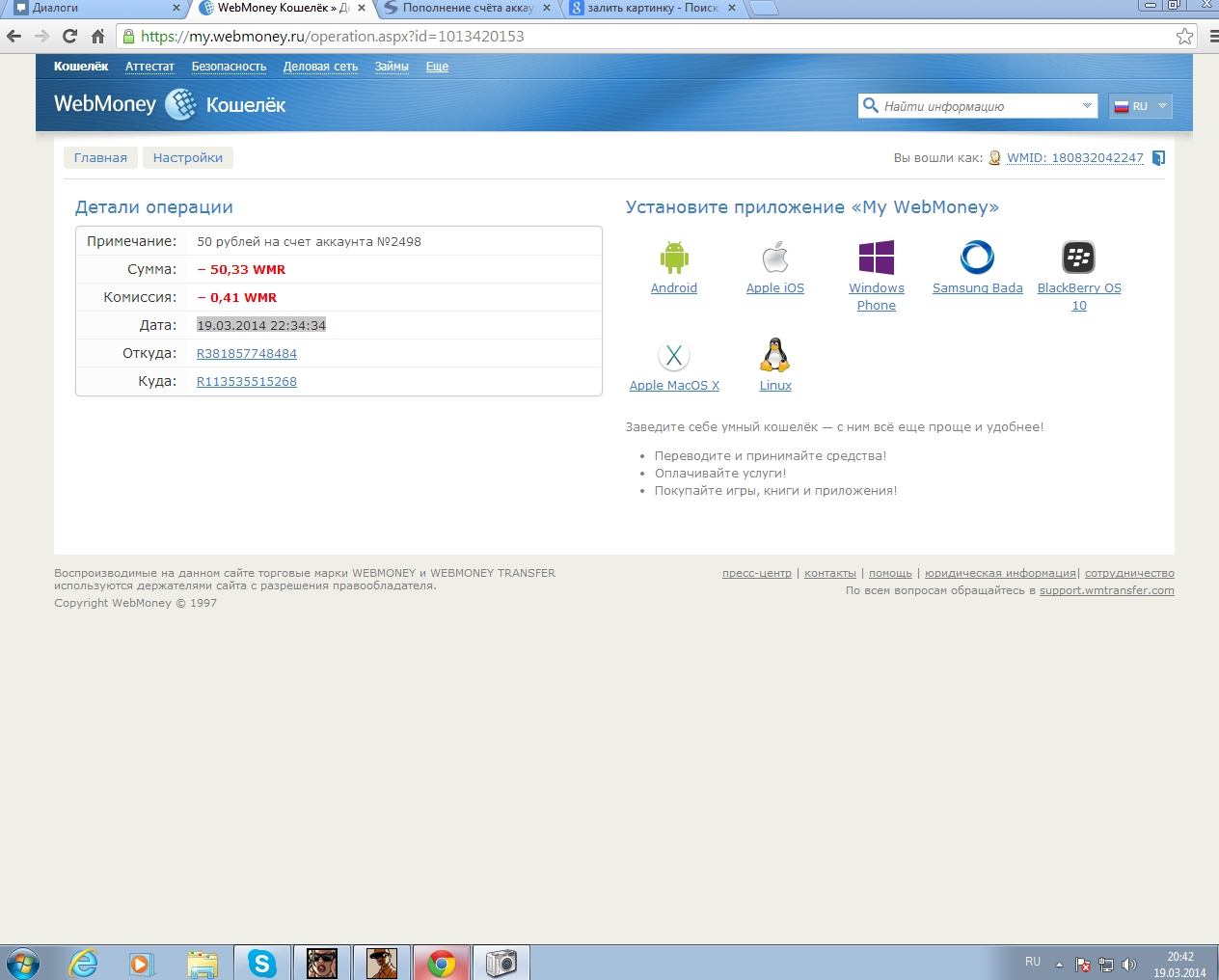Select the Apple MacOS X icon
Viewport: 1219px width, 980px height.
674,356
